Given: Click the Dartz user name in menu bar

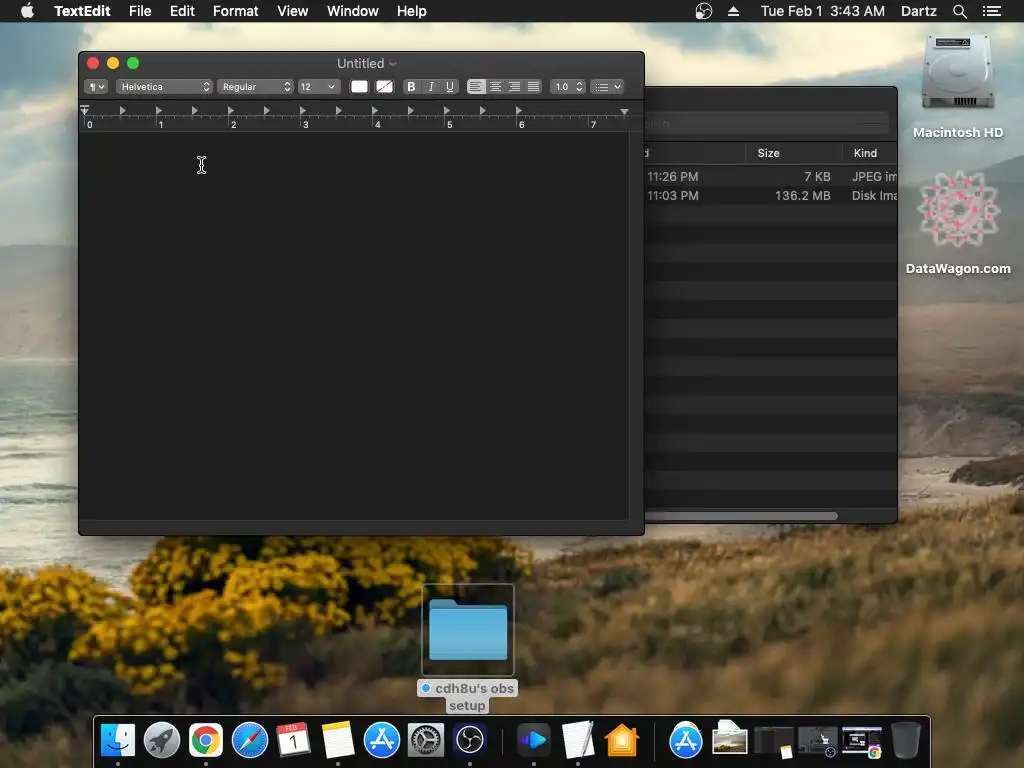Looking at the screenshot, I should 918,11.
